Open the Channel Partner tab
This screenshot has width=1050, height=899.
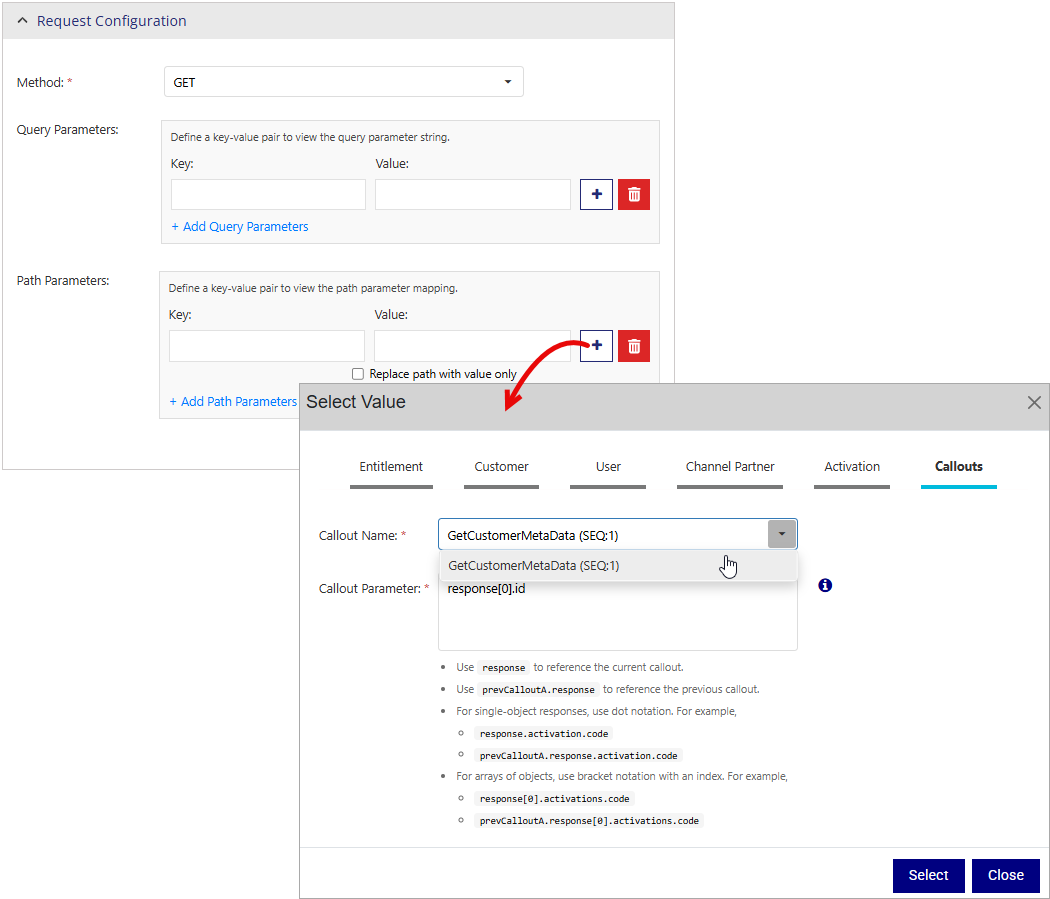point(729,467)
